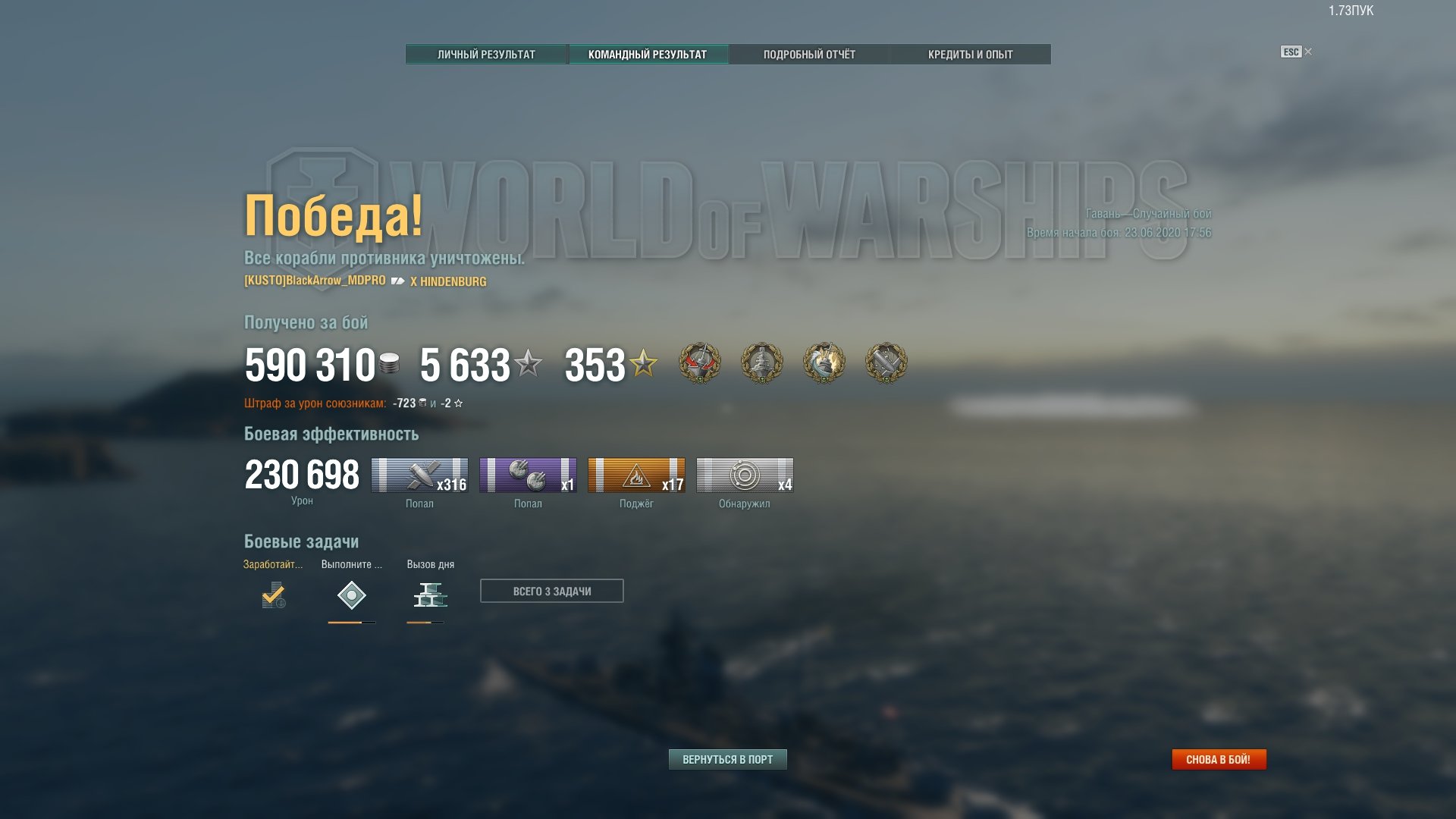Click the Выполните mission diamond icon
Screen dimensions: 1456x819
pyautogui.click(x=351, y=595)
